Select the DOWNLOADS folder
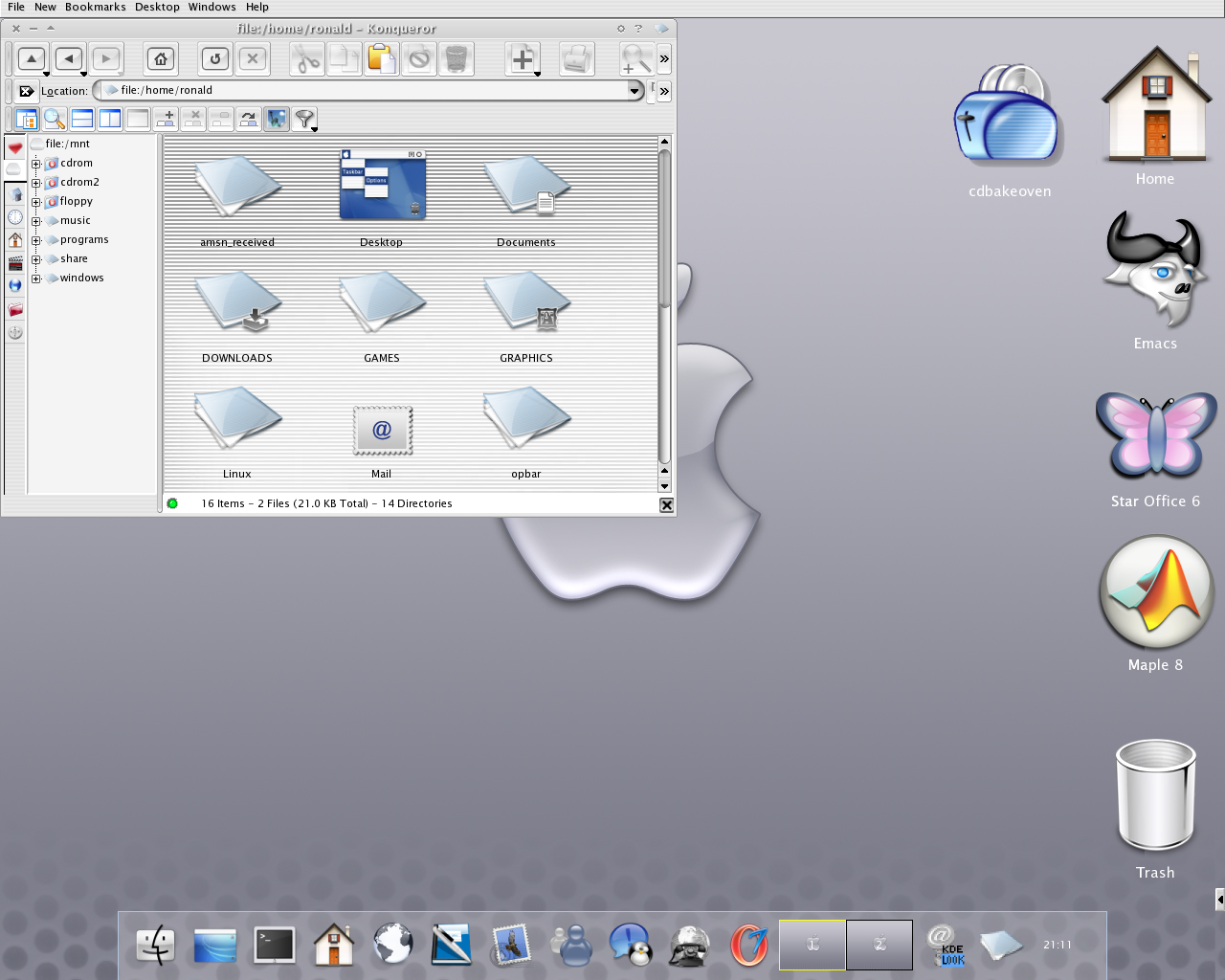Screen dimensions: 1225x980 [x=237, y=318]
